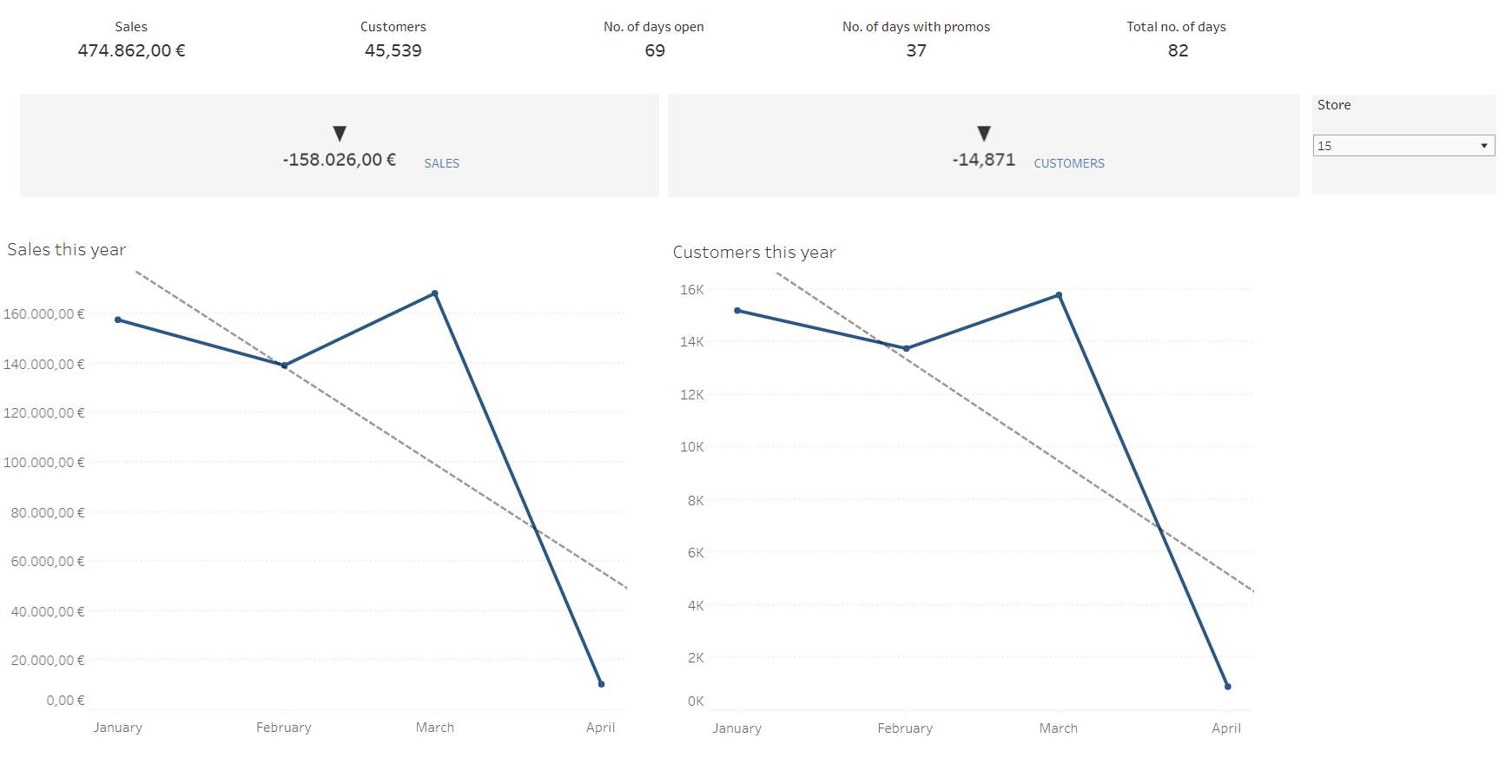Open the SALES link next to -158.026,00 €
Screen dimensions: 1512x784
[441, 162]
